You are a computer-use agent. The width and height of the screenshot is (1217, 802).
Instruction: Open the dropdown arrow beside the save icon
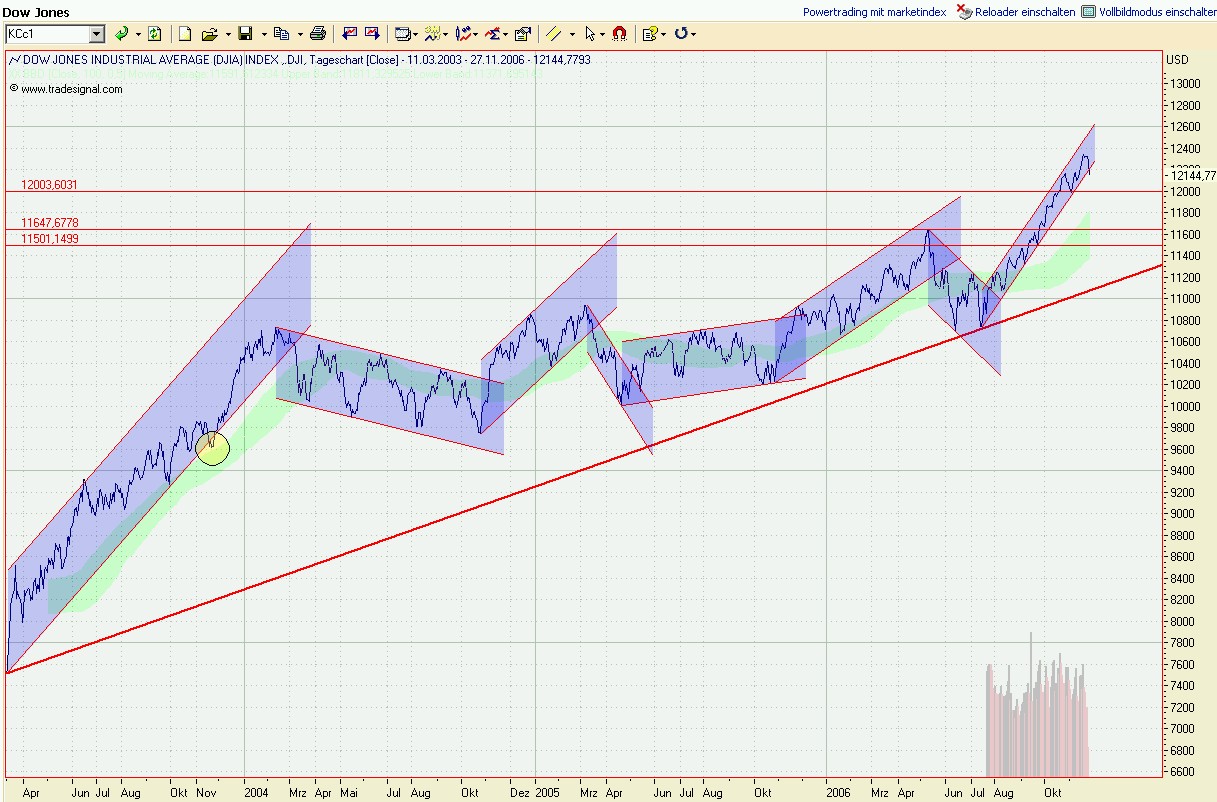tap(263, 34)
